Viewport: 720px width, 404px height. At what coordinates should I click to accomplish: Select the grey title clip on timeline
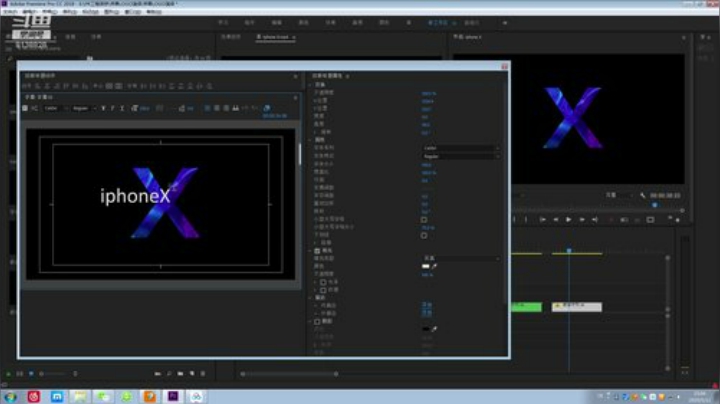[x=577, y=307]
